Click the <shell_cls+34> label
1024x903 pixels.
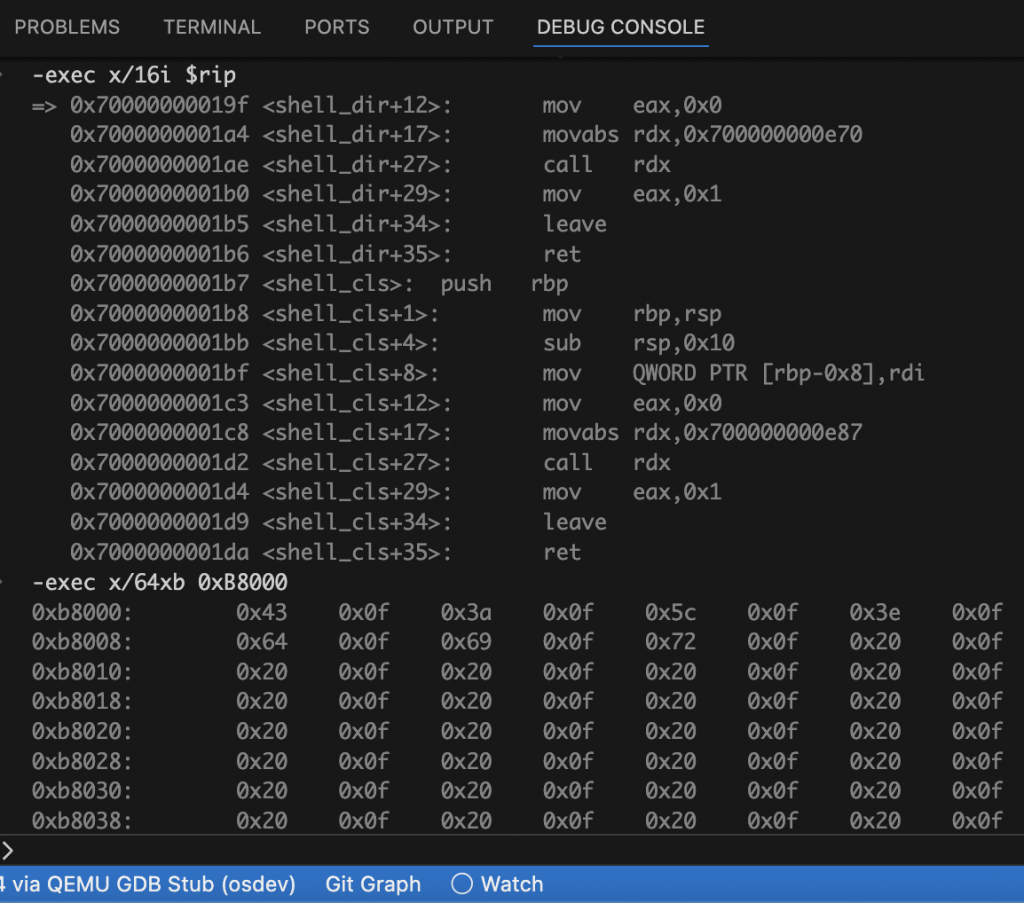351,522
